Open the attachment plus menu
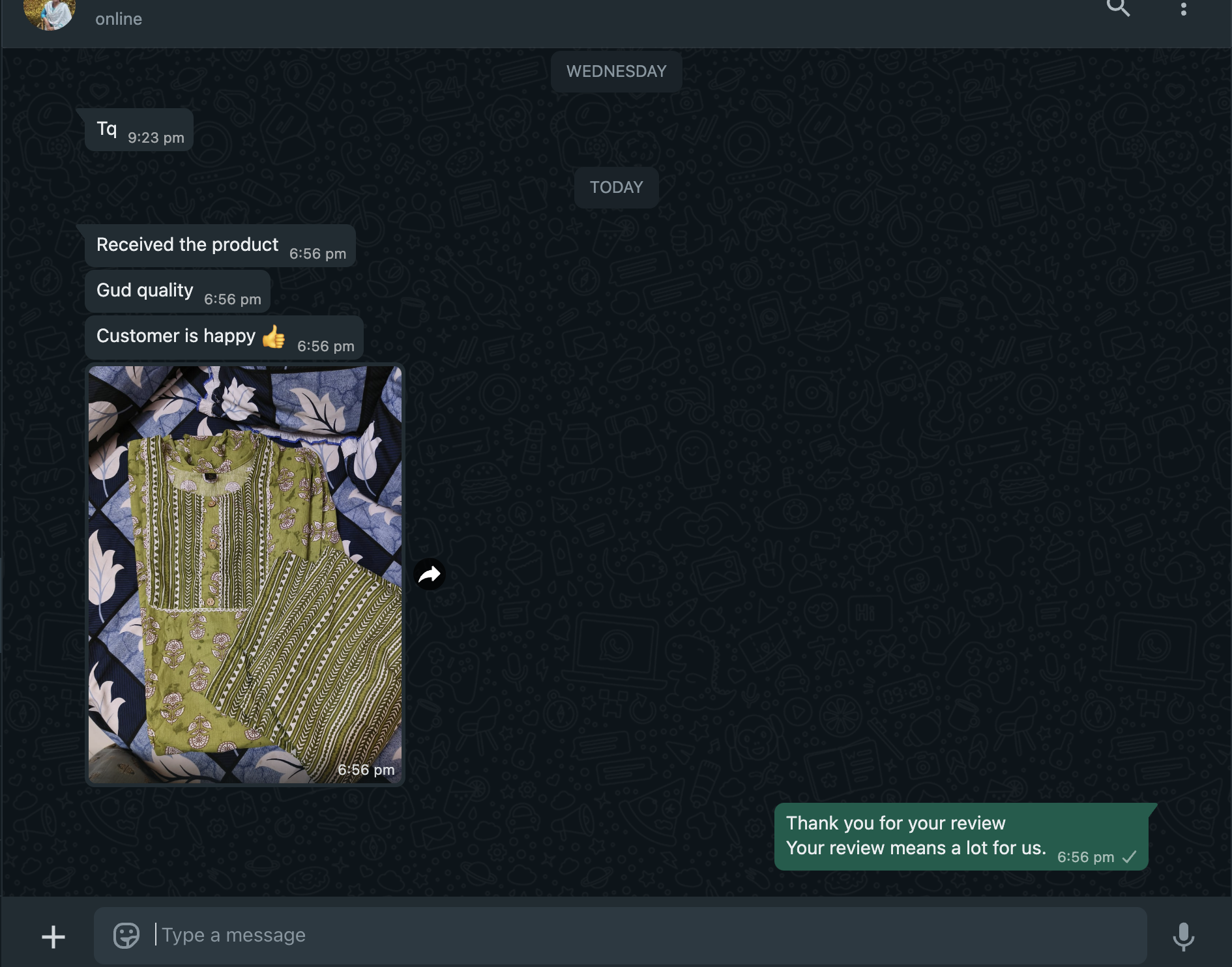This screenshot has width=1232, height=967. [x=53, y=937]
